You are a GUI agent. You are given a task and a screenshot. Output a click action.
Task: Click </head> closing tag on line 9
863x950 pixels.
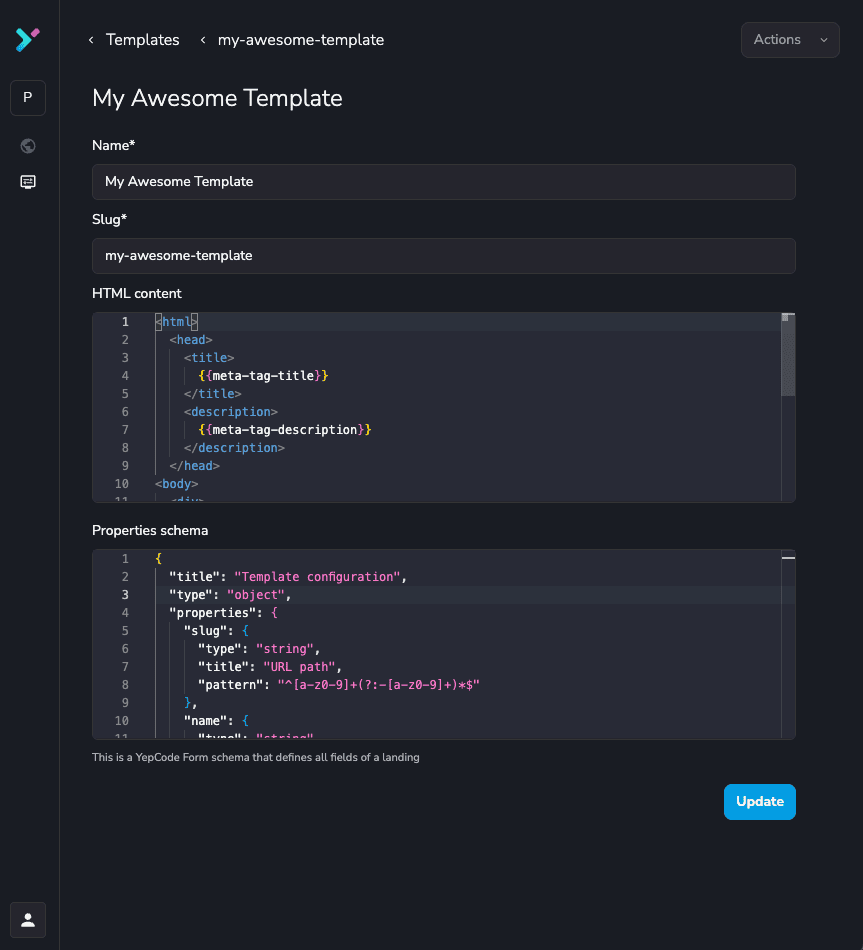[195, 466]
